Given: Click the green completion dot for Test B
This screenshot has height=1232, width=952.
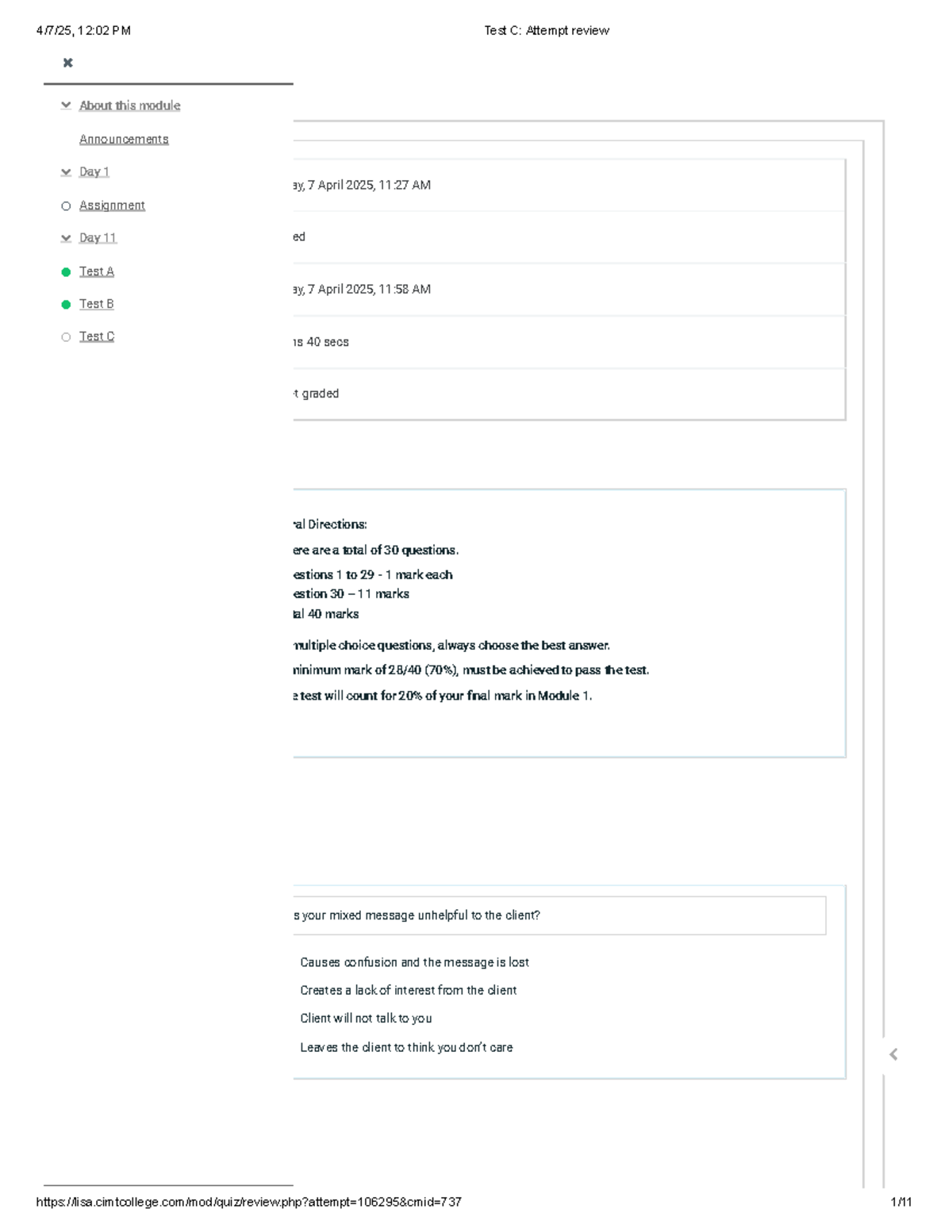Looking at the screenshot, I should pos(66,305).
